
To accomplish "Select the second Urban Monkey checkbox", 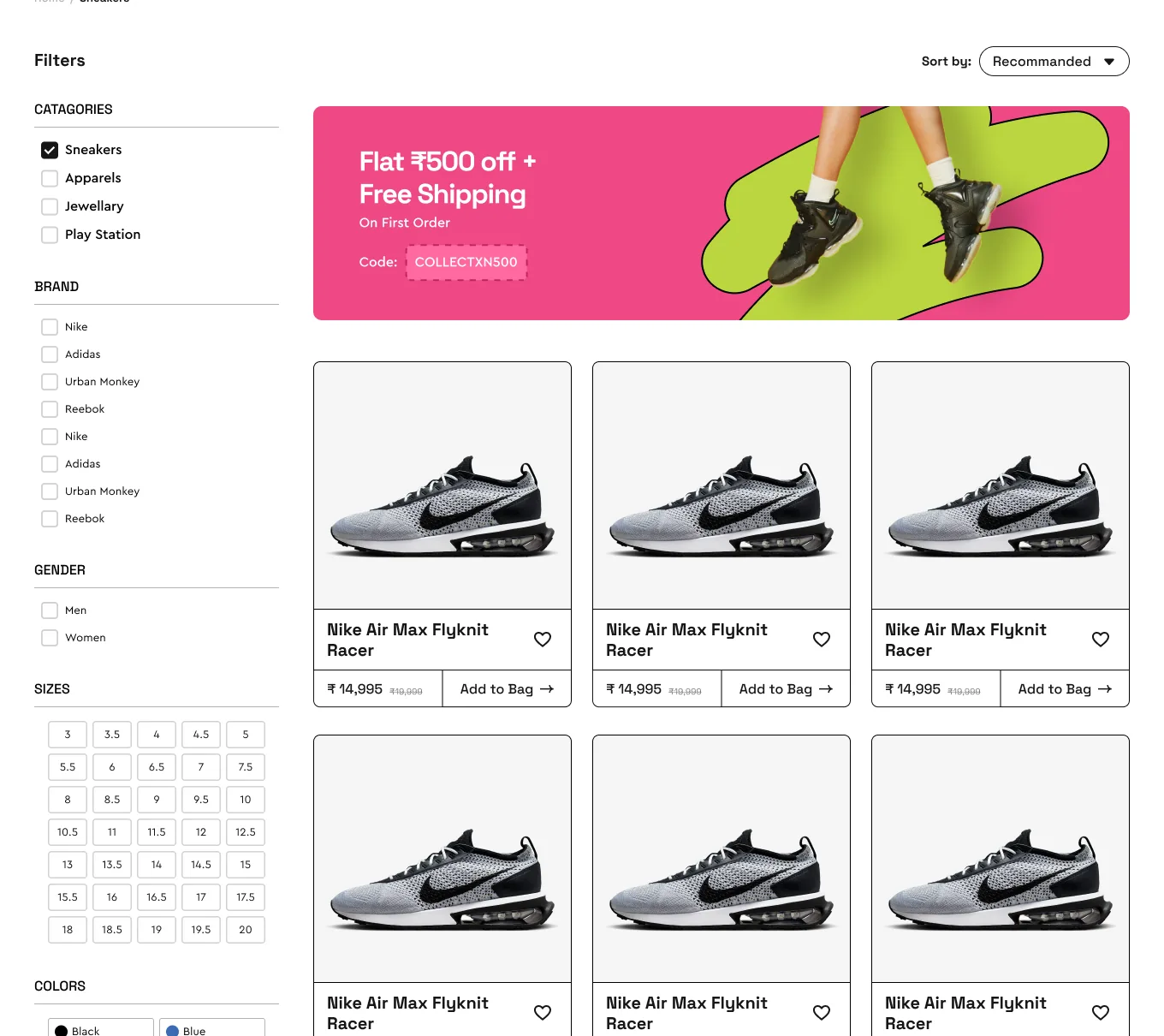I will pos(50,491).
